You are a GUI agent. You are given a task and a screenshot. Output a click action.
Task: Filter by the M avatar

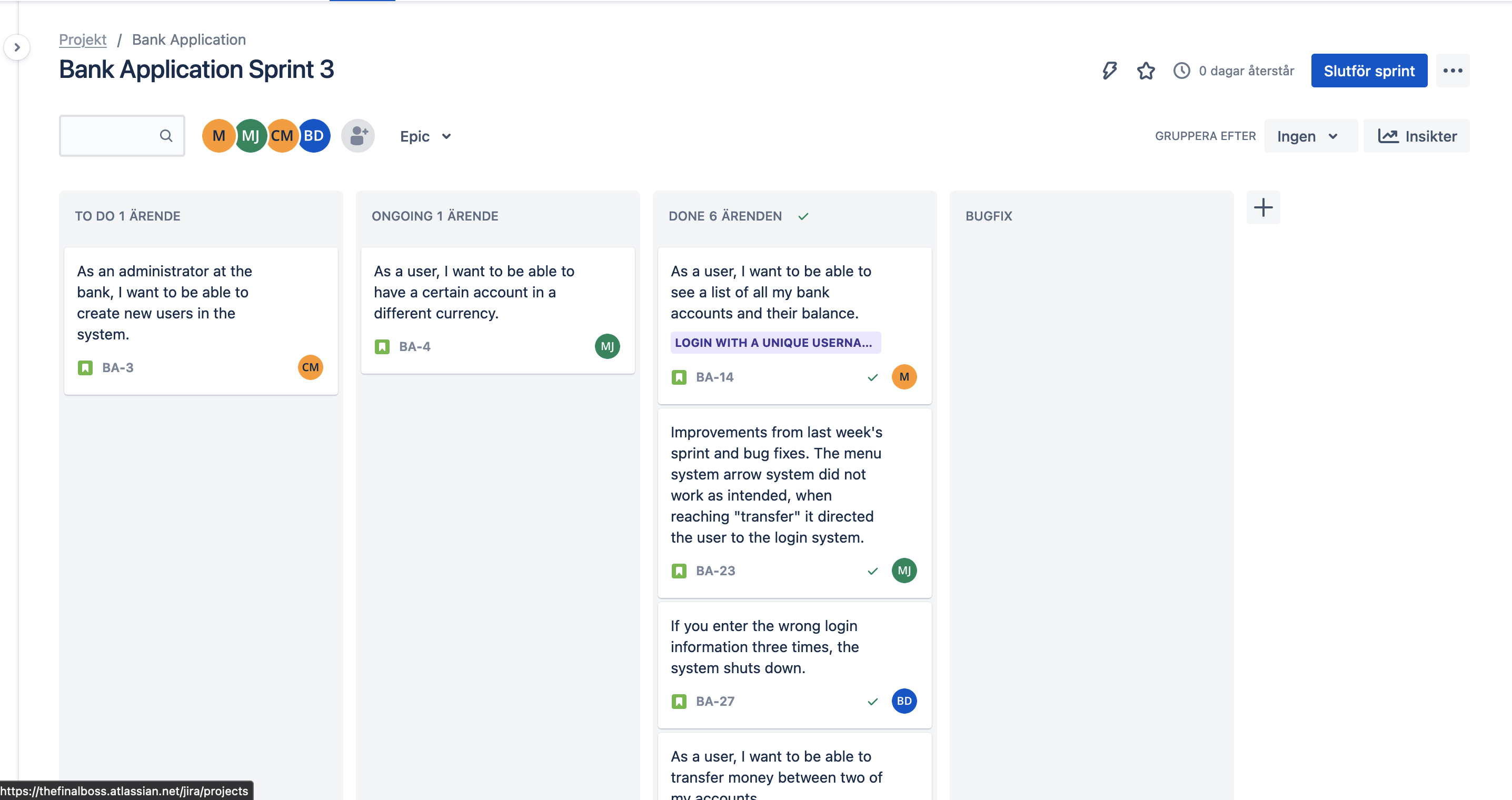pos(219,136)
